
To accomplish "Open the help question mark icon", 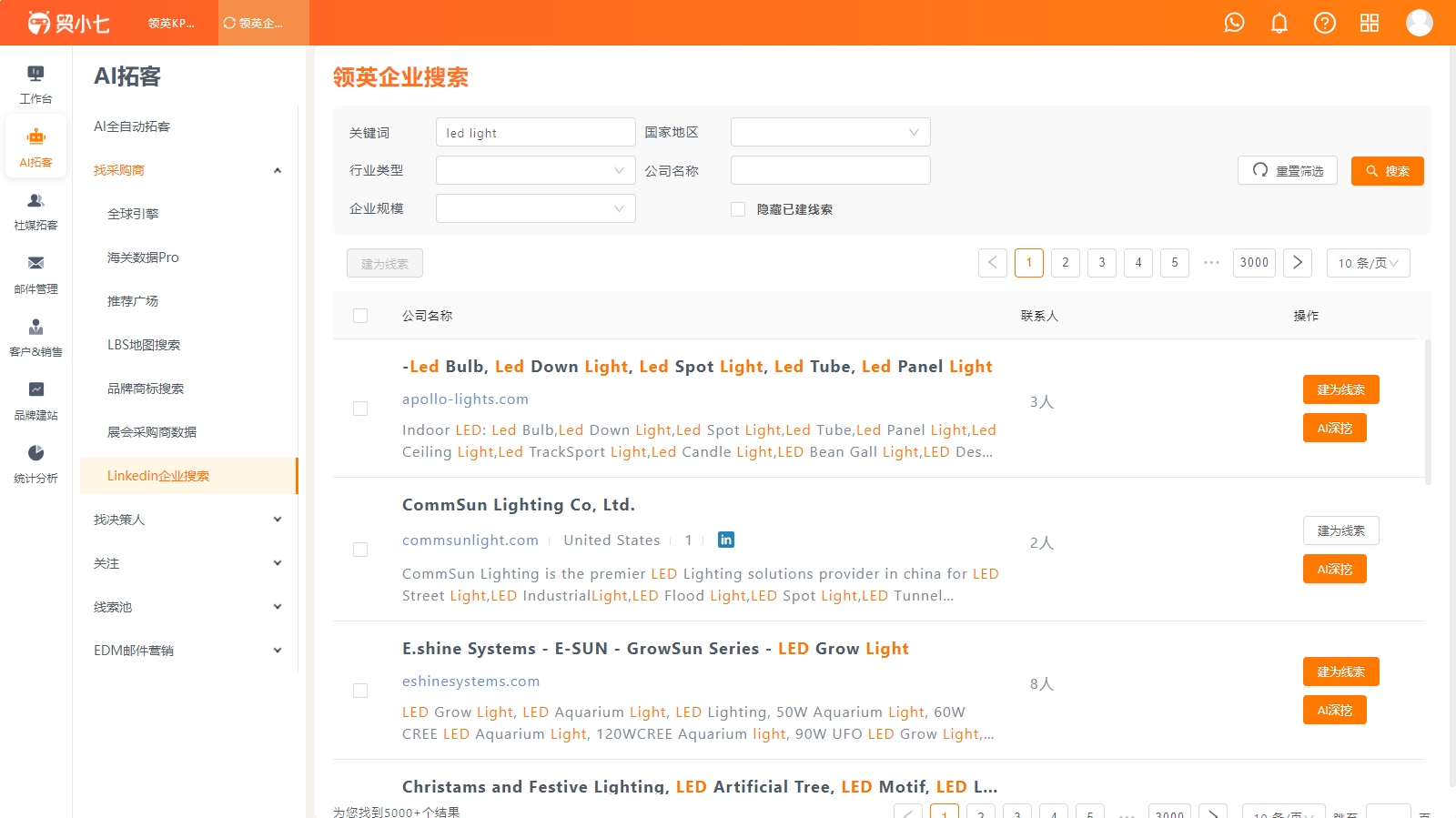I will [x=1325, y=23].
